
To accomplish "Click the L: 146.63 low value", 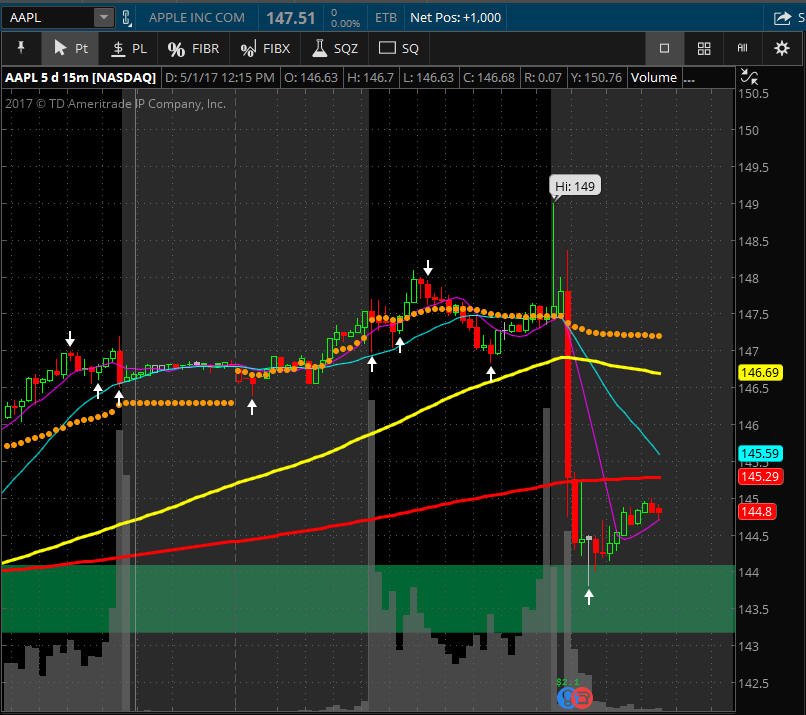I will (x=428, y=78).
